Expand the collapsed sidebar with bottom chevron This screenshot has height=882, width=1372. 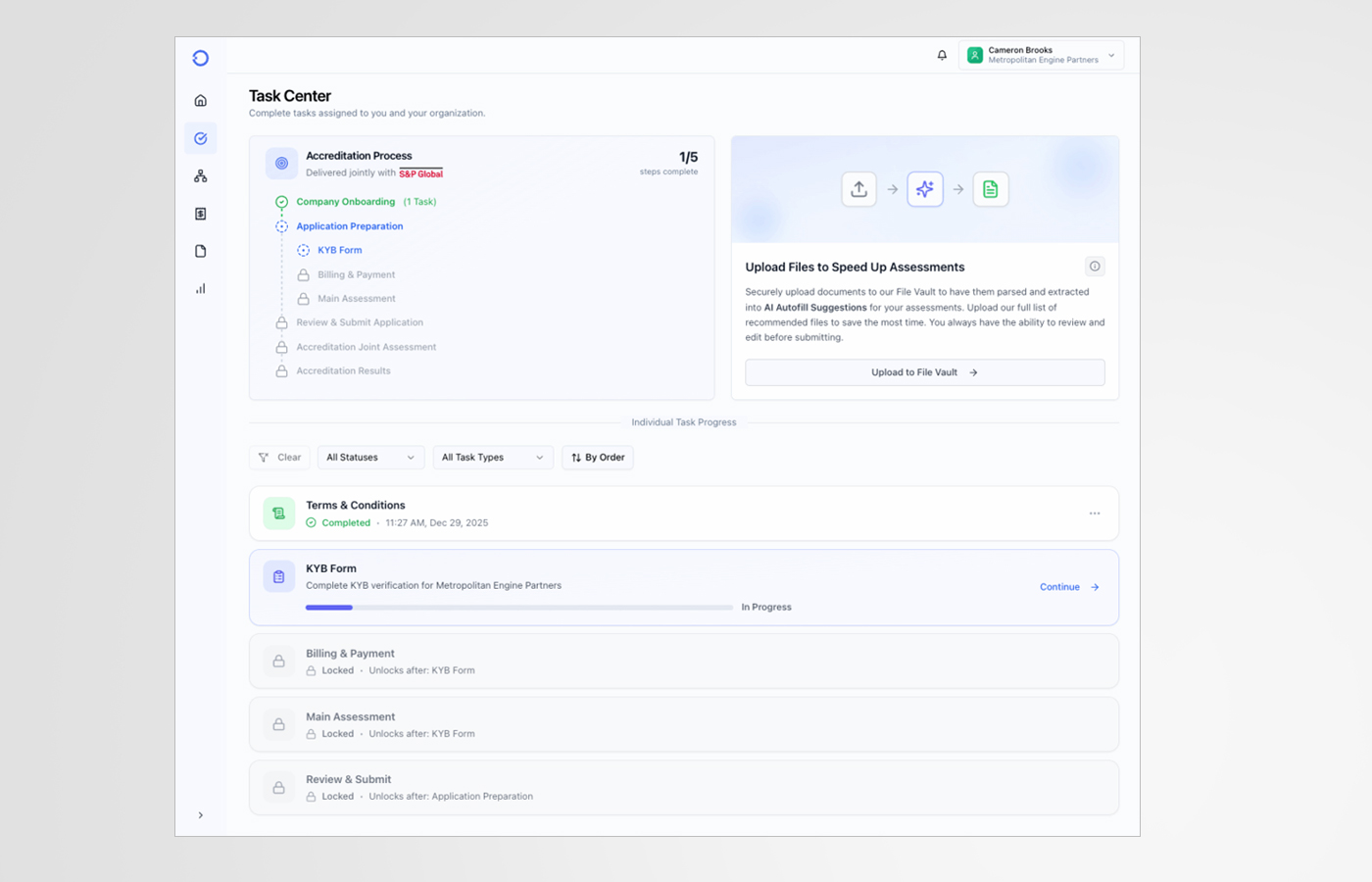click(200, 814)
